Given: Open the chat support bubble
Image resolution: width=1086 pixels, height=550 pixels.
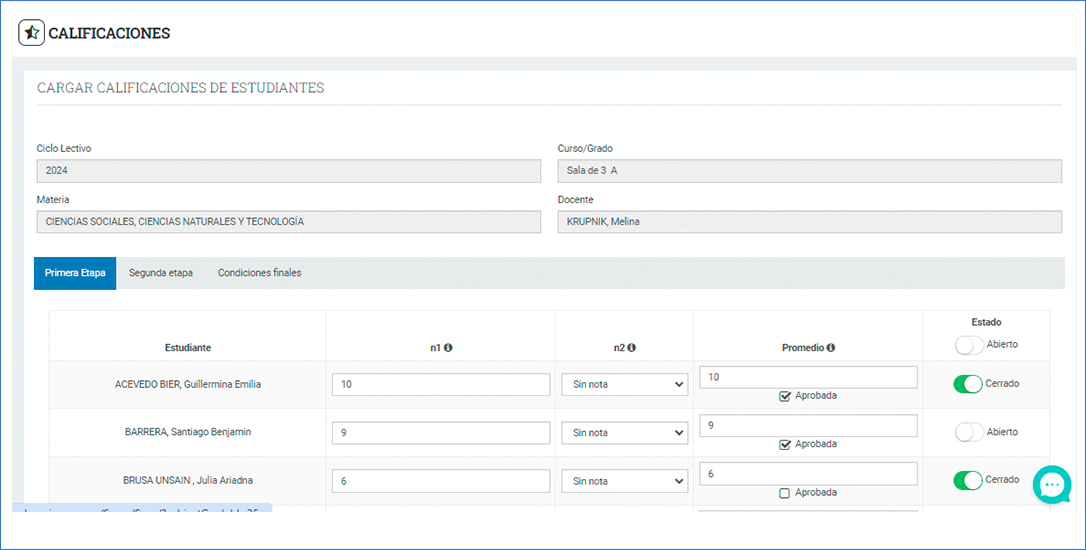Looking at the screenshot, I should [x=1051, y=485].
